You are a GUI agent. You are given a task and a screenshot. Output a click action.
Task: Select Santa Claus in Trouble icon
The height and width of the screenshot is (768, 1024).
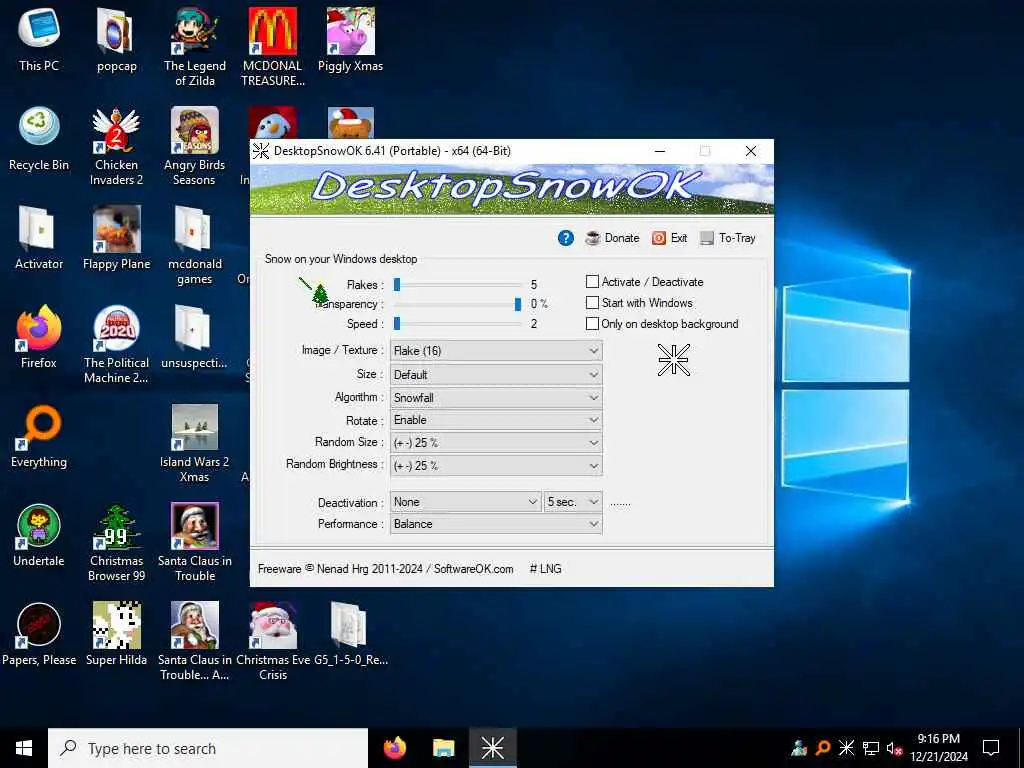point(195,543)
